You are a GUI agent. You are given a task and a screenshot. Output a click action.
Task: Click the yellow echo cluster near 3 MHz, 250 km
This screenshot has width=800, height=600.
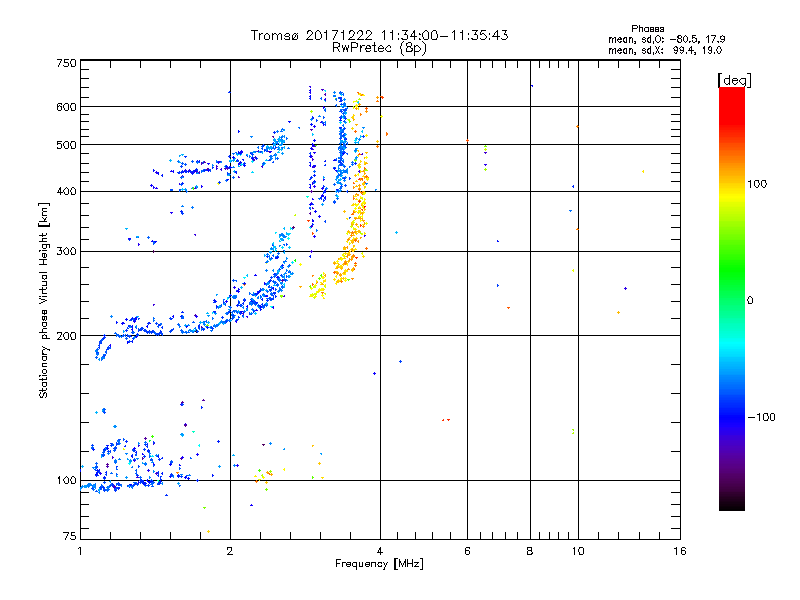pyautogui.click(x=318, y=287)
